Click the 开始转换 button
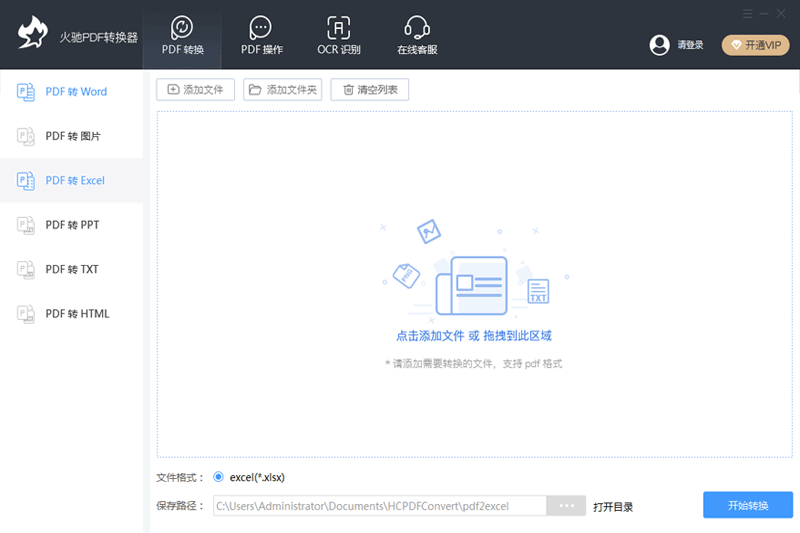Screen dimensions: 800x533 [x=748, y=505]
